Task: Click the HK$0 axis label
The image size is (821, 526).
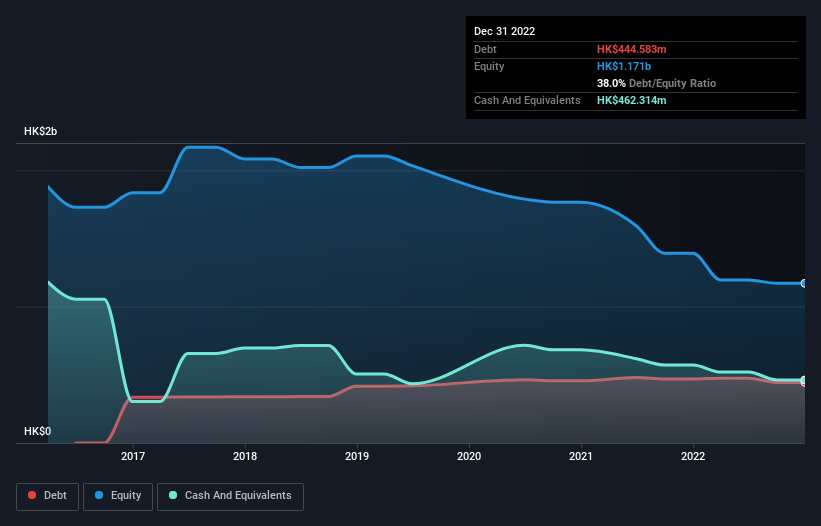Action: (x=38, y=431)
